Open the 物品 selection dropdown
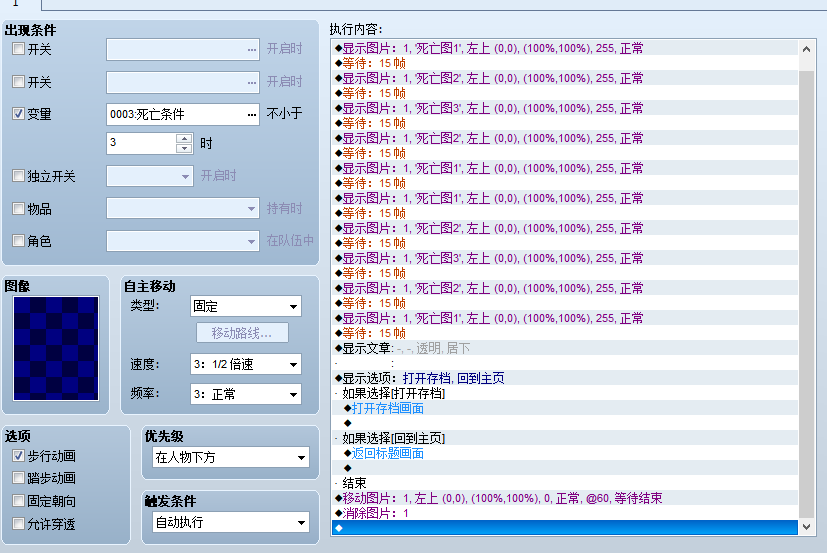The image size is (827, 553). tap(182, 208)
